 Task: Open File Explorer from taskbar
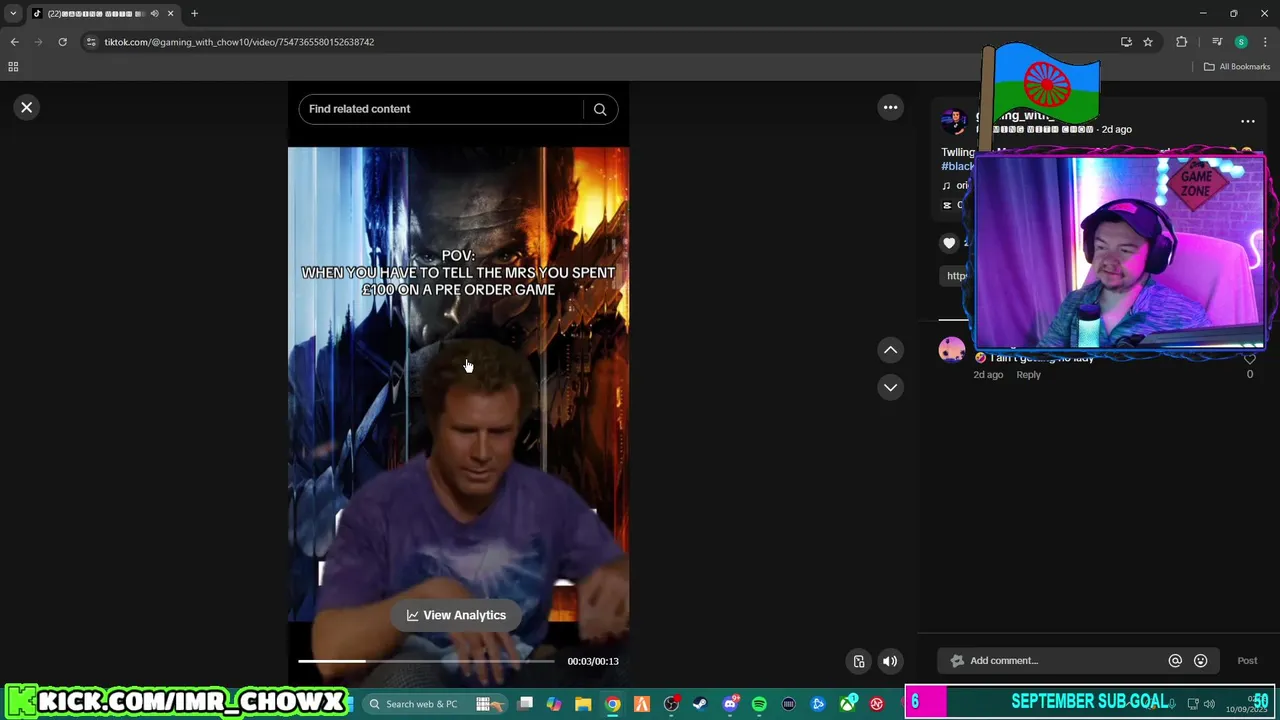(583, 704)
